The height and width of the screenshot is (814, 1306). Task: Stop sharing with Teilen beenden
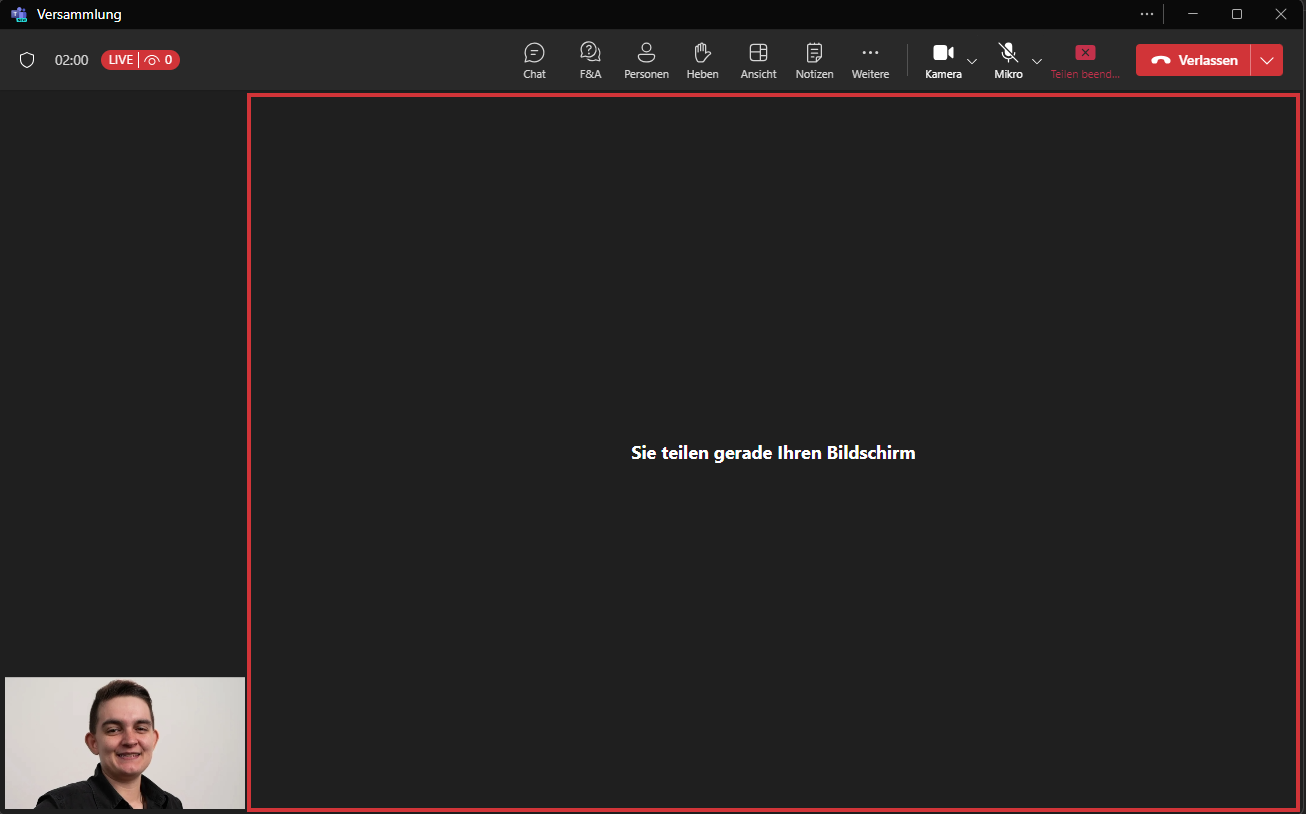[1085, 60]
